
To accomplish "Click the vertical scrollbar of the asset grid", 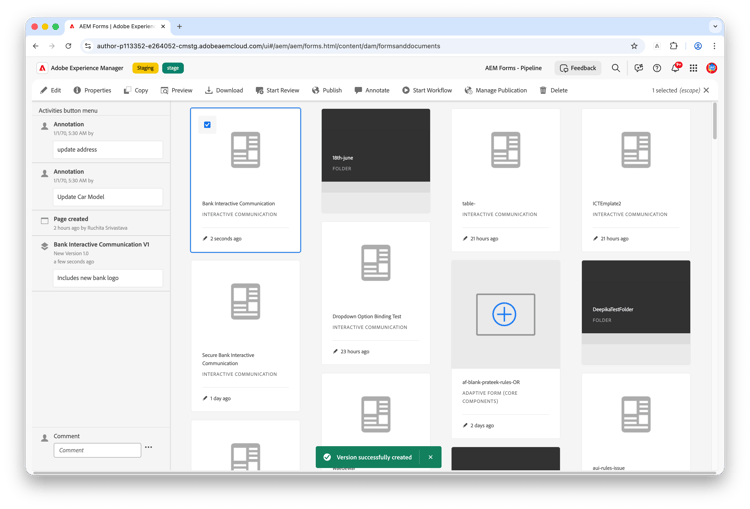I will 715,121.
